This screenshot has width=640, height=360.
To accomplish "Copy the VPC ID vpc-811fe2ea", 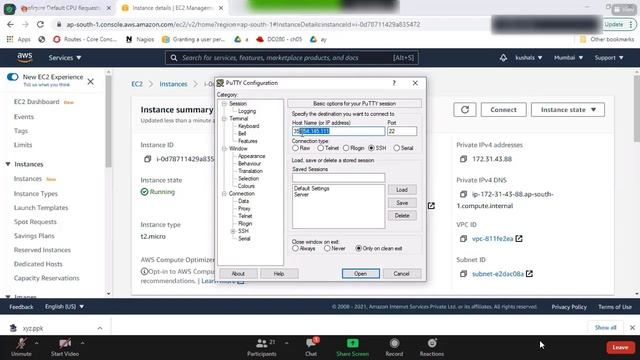I will point(463,239).
